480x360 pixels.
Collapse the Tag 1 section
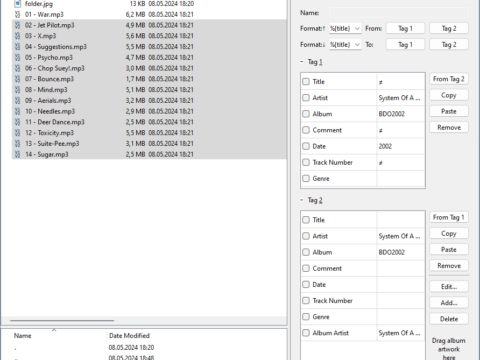pyautogui.click(x=302, y=62)
